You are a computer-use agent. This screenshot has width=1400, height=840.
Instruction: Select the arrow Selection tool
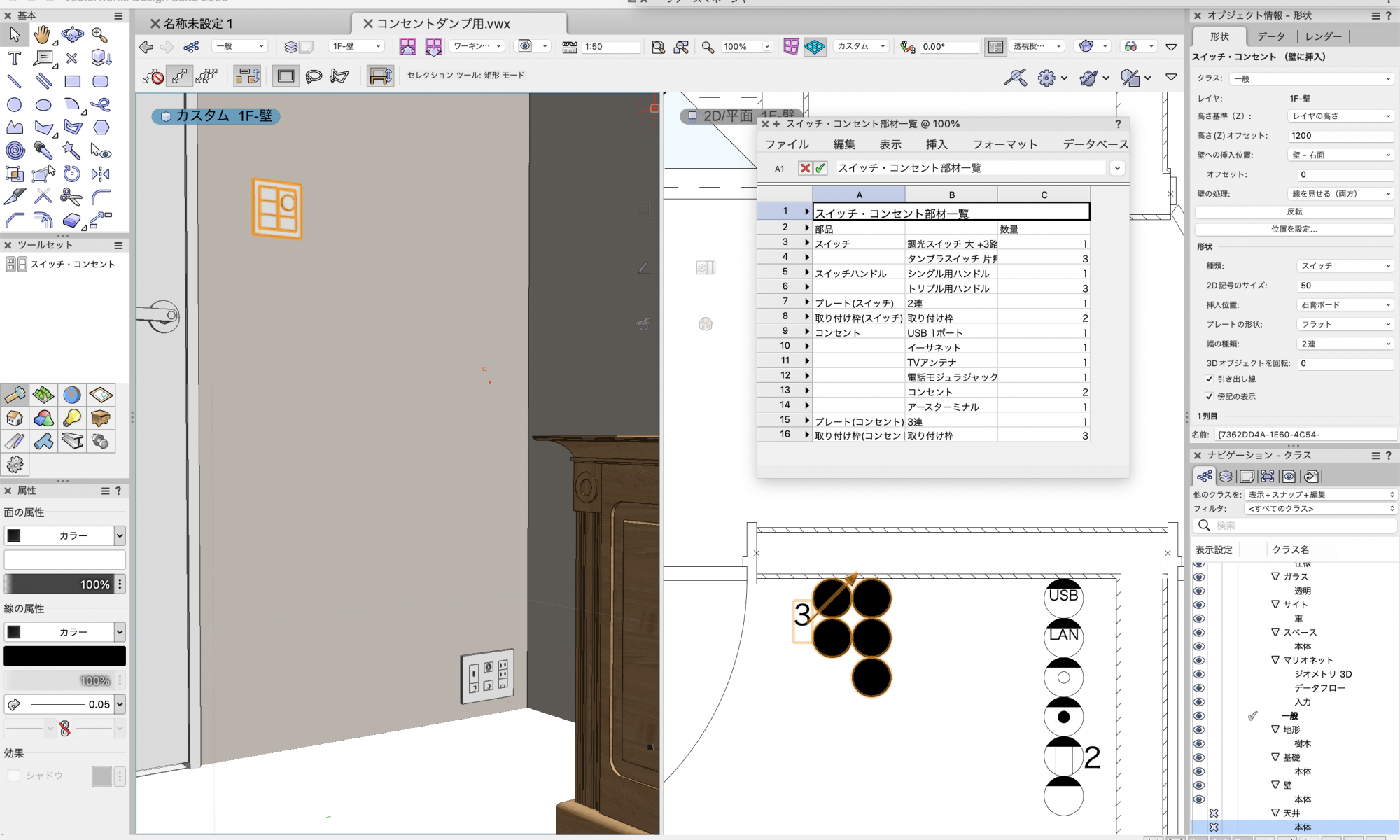point(15,34)
